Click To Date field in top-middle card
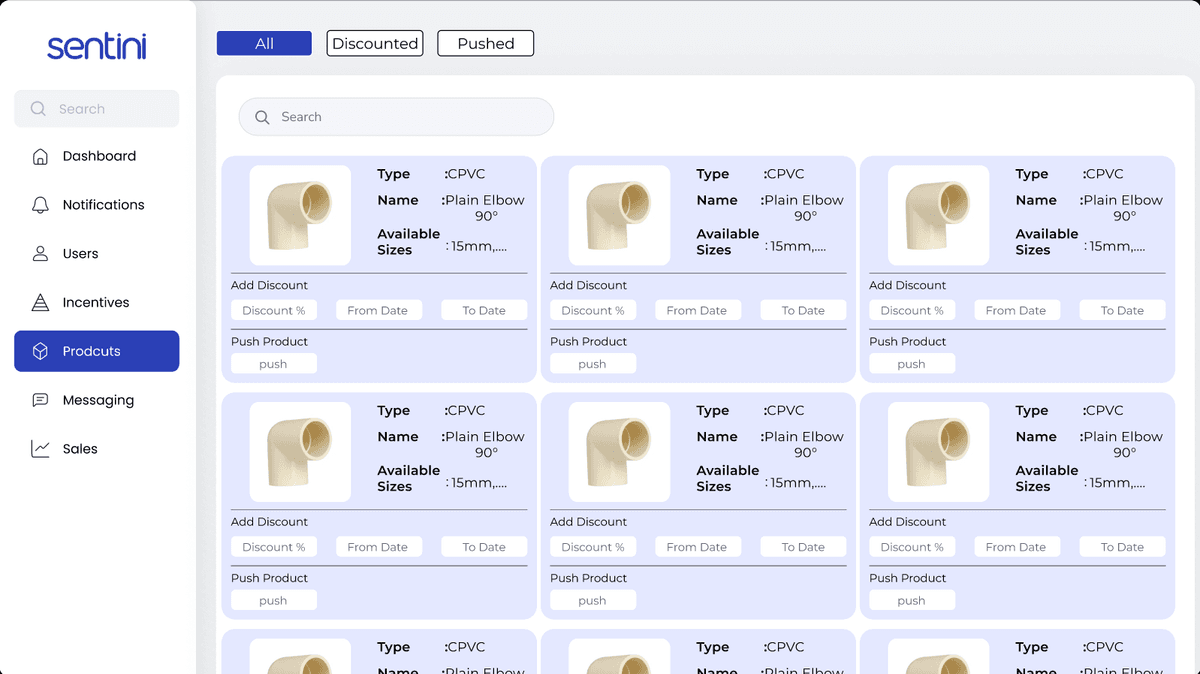 [803, 310]
